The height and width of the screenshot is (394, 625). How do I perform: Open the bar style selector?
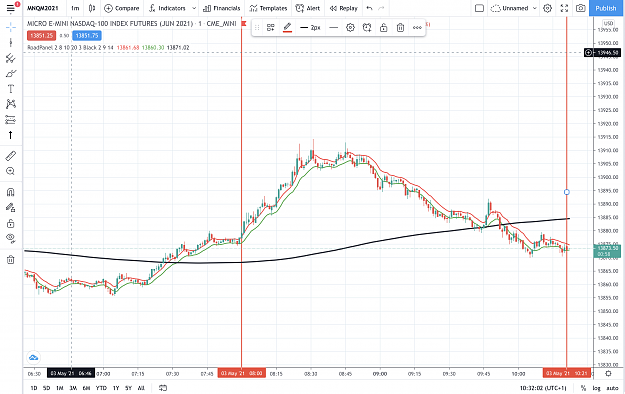coord(92,8)
